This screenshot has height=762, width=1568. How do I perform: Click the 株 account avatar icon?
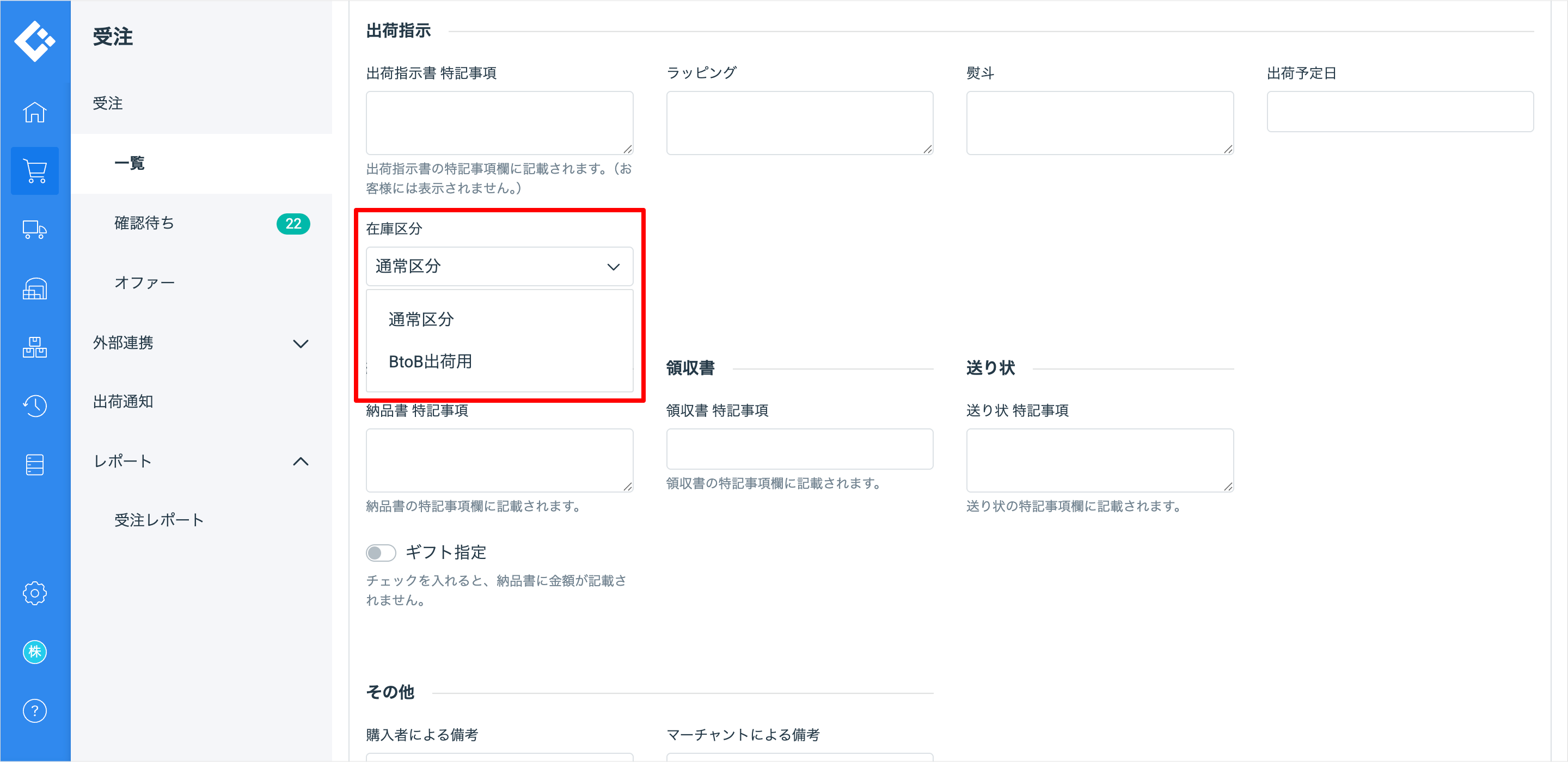pyautogui.click(x=35, y=652)
